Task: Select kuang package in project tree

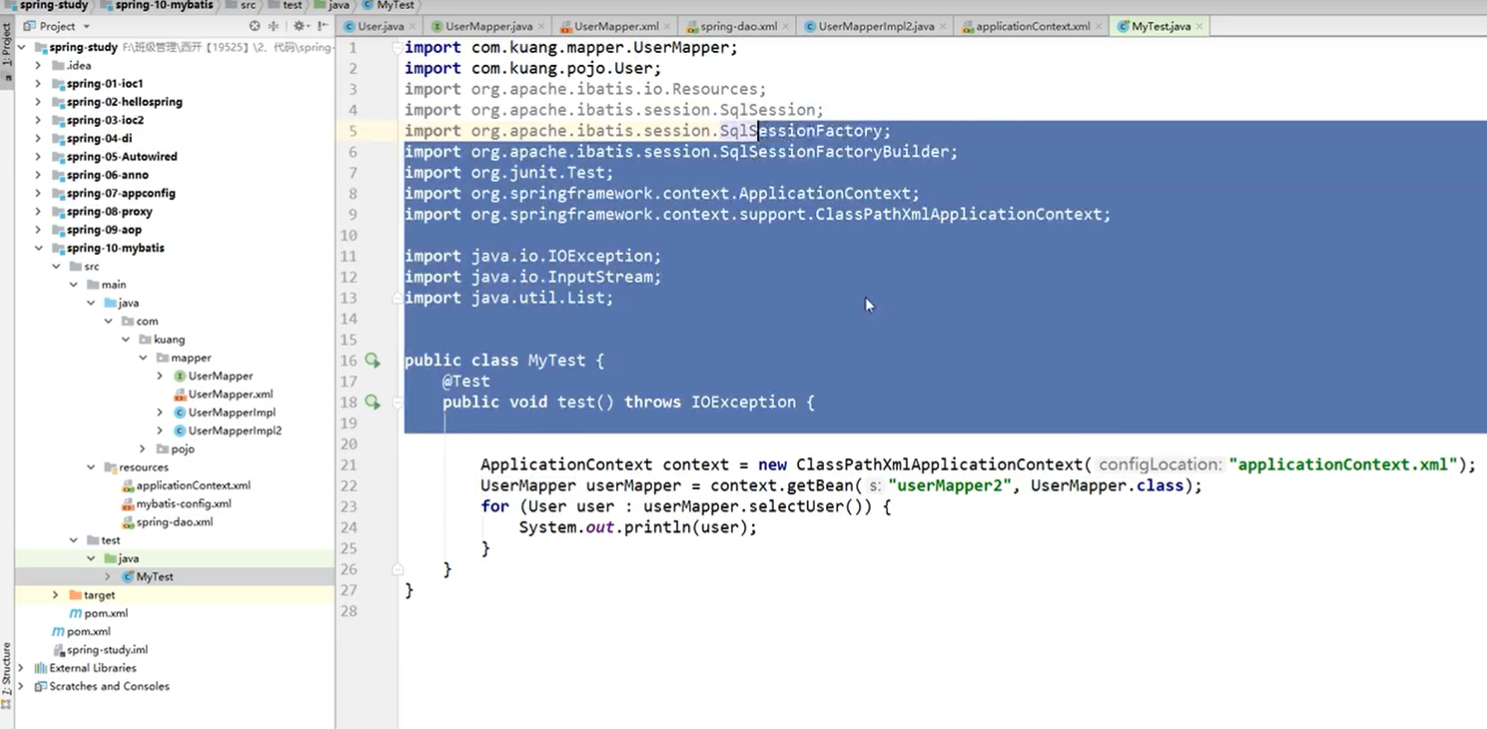Action: pos(169,340)
